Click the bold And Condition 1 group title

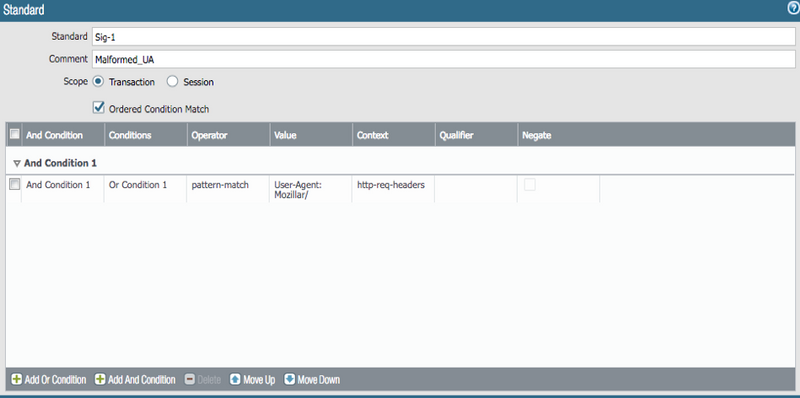pos(60,163)
